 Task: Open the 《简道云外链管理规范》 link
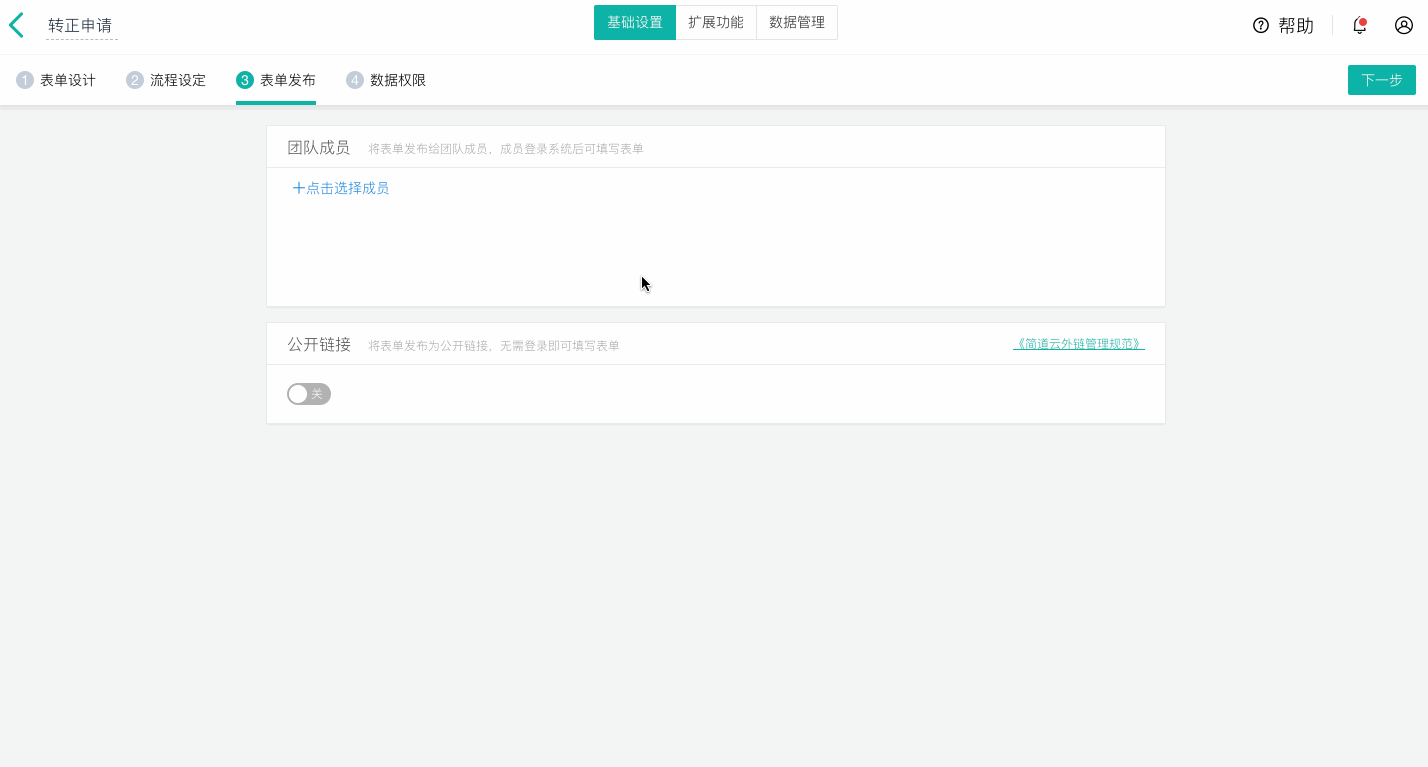coord(1078,343)
